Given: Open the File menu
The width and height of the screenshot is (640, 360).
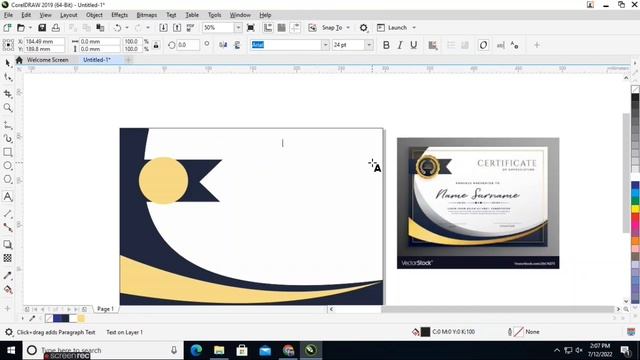Looking at the screenshot, I should click(8, 15).
